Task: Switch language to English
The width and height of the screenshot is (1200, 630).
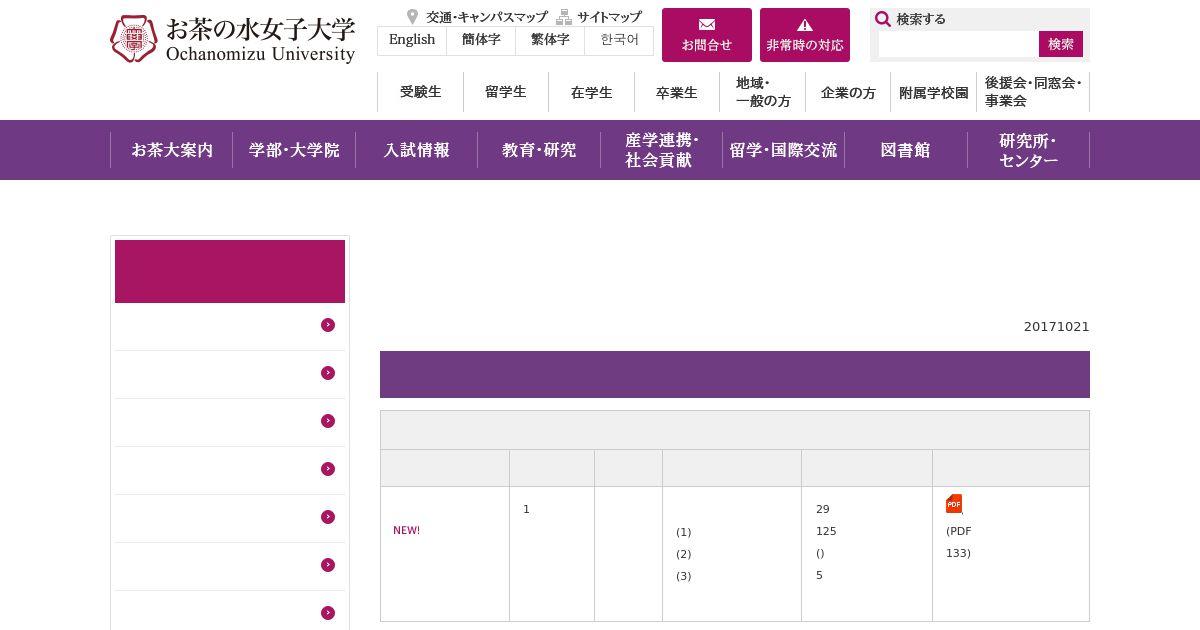Action: [x=412, y=40]
